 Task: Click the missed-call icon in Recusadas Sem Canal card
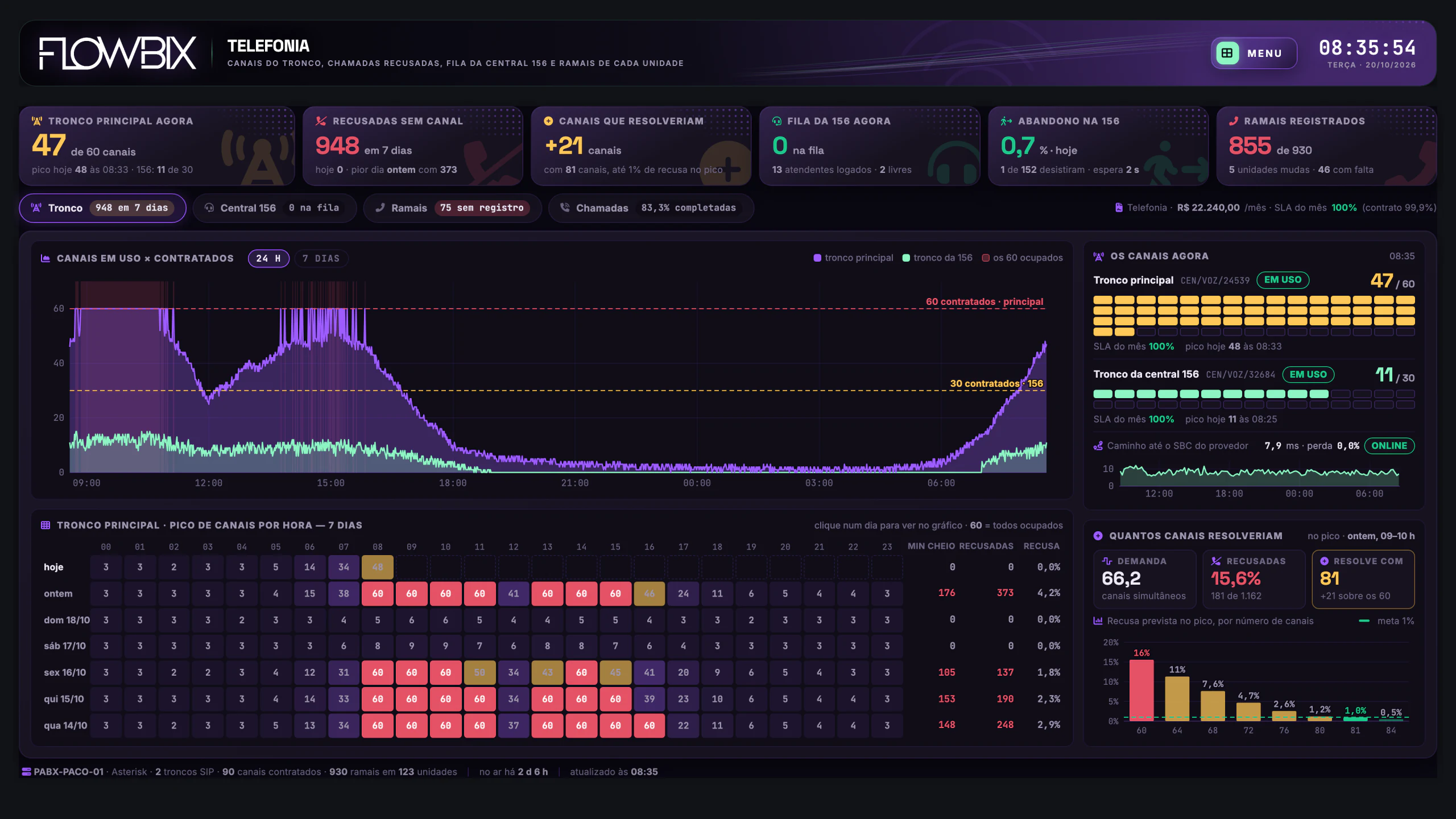point(321,121)
